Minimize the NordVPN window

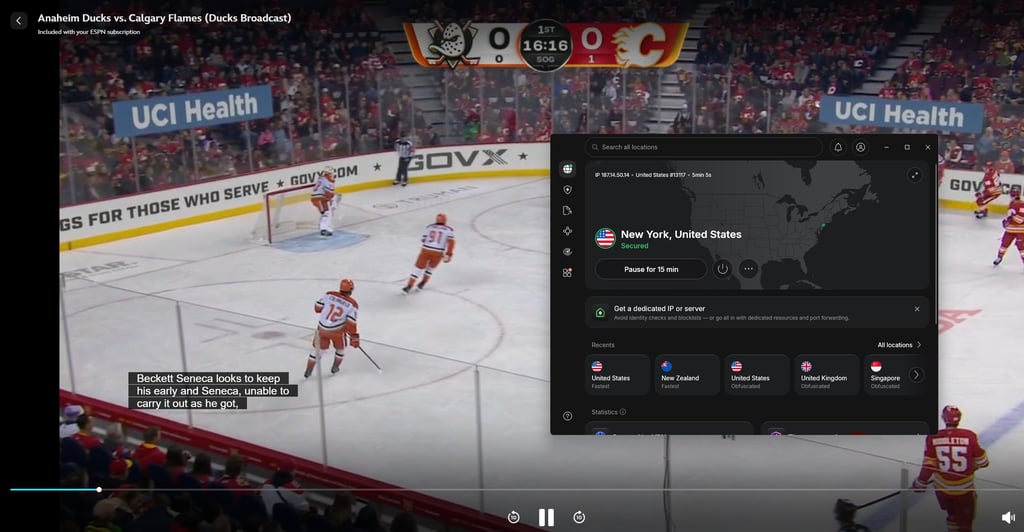tap(886, 148)
